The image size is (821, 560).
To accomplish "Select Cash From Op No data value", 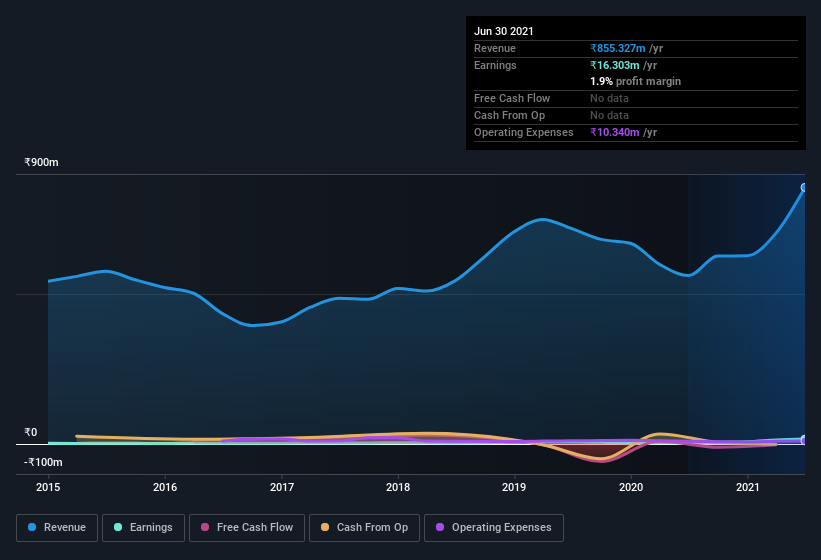I will click(609, 115).
